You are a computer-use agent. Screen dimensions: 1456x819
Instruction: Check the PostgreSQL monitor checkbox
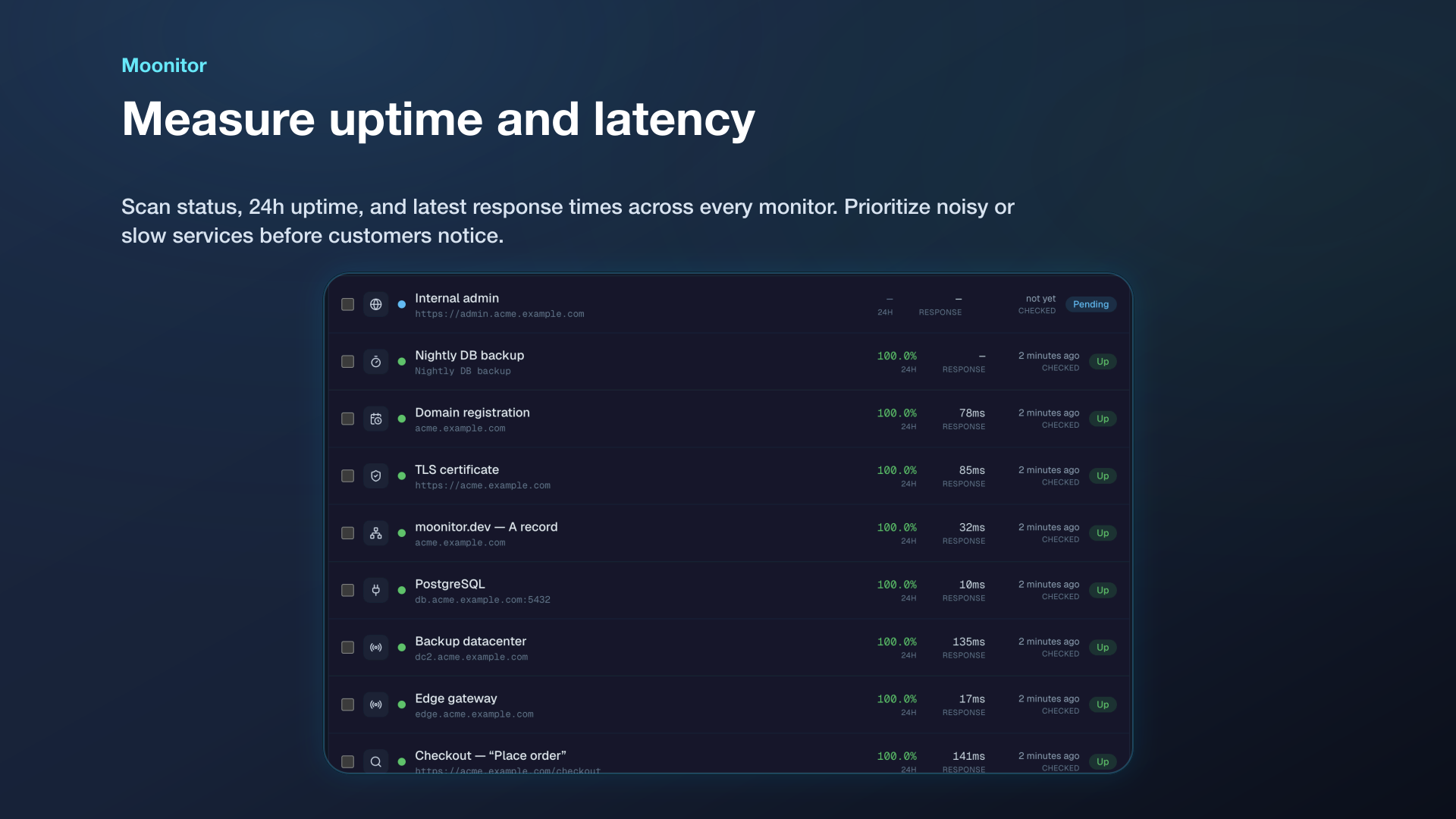tap(347, 590)
